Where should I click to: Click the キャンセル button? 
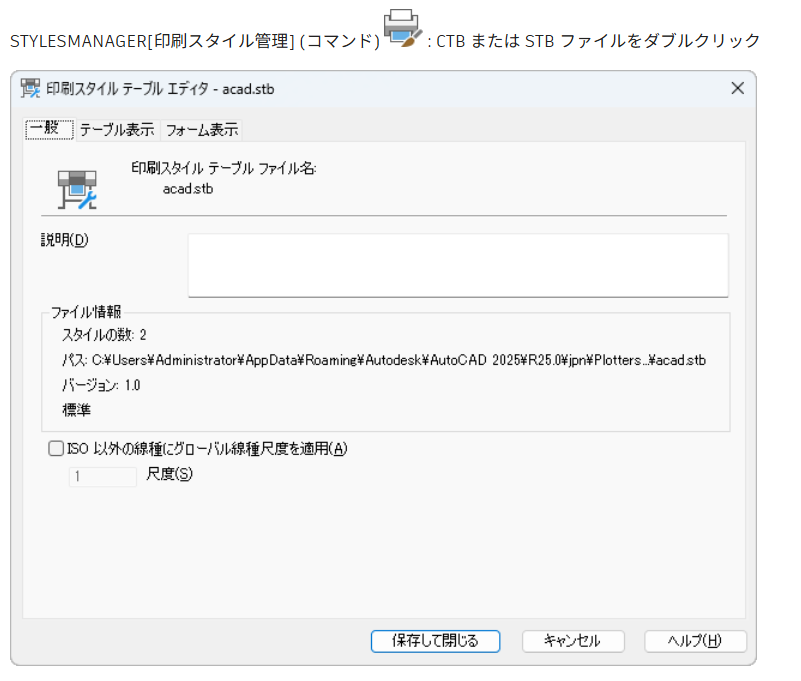572,641
